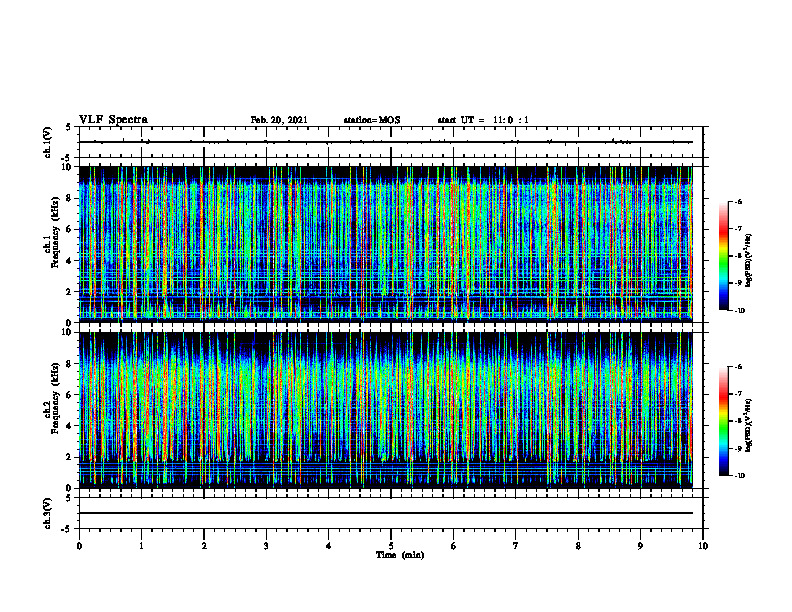
Task: Click time axis tick label "4"
Action: point(329,546)
